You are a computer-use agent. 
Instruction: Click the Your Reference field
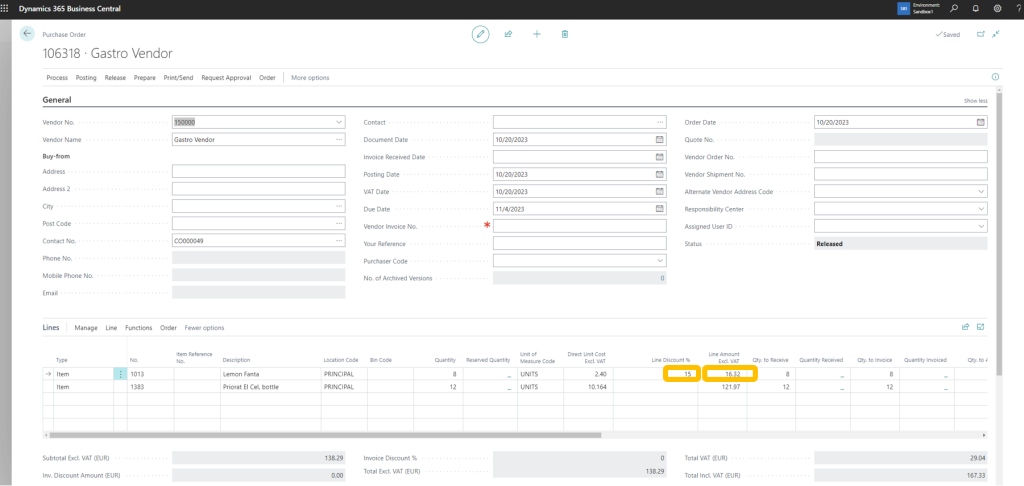pos(579,243)
